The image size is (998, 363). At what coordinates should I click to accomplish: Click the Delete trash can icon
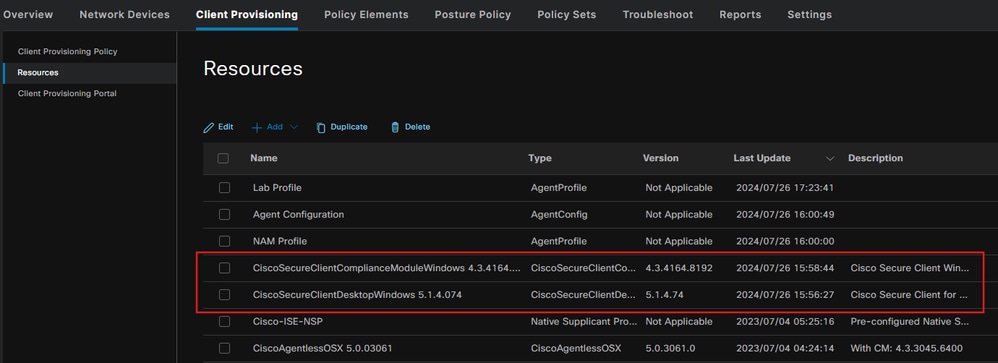(395, 127)
